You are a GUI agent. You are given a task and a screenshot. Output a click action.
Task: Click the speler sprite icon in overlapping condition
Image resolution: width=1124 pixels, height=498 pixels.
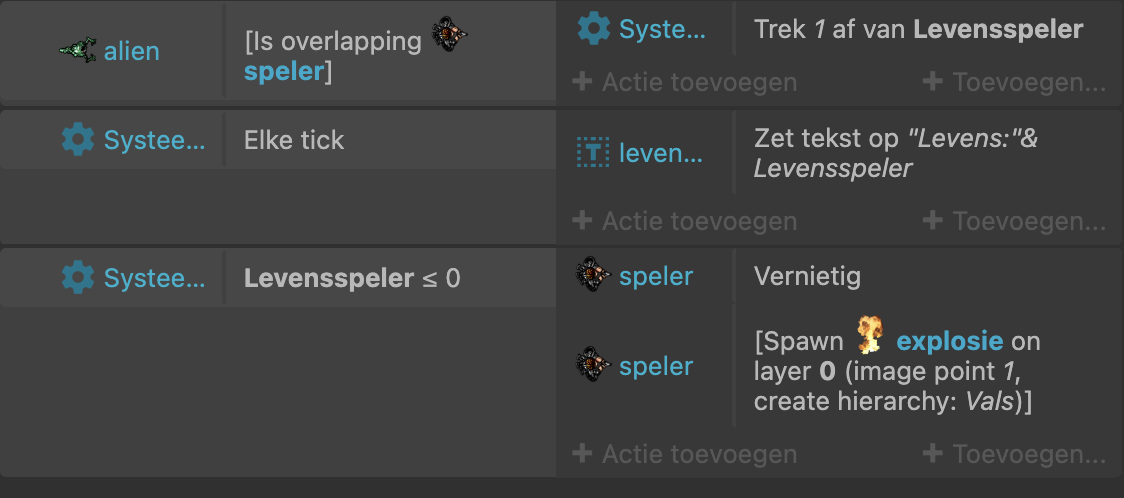click(x=449, y=34)
